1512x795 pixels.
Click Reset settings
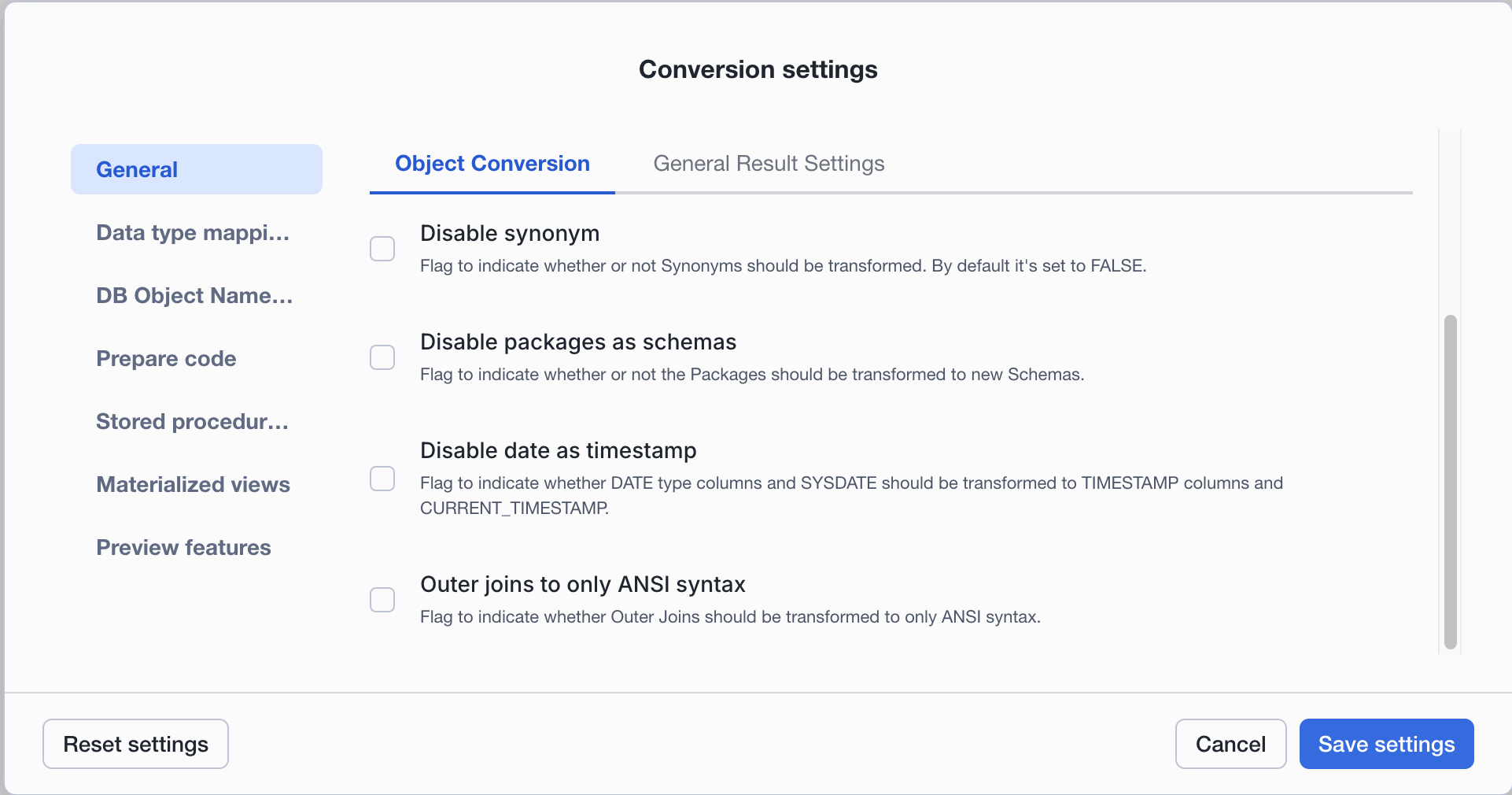tap(135, 744)
